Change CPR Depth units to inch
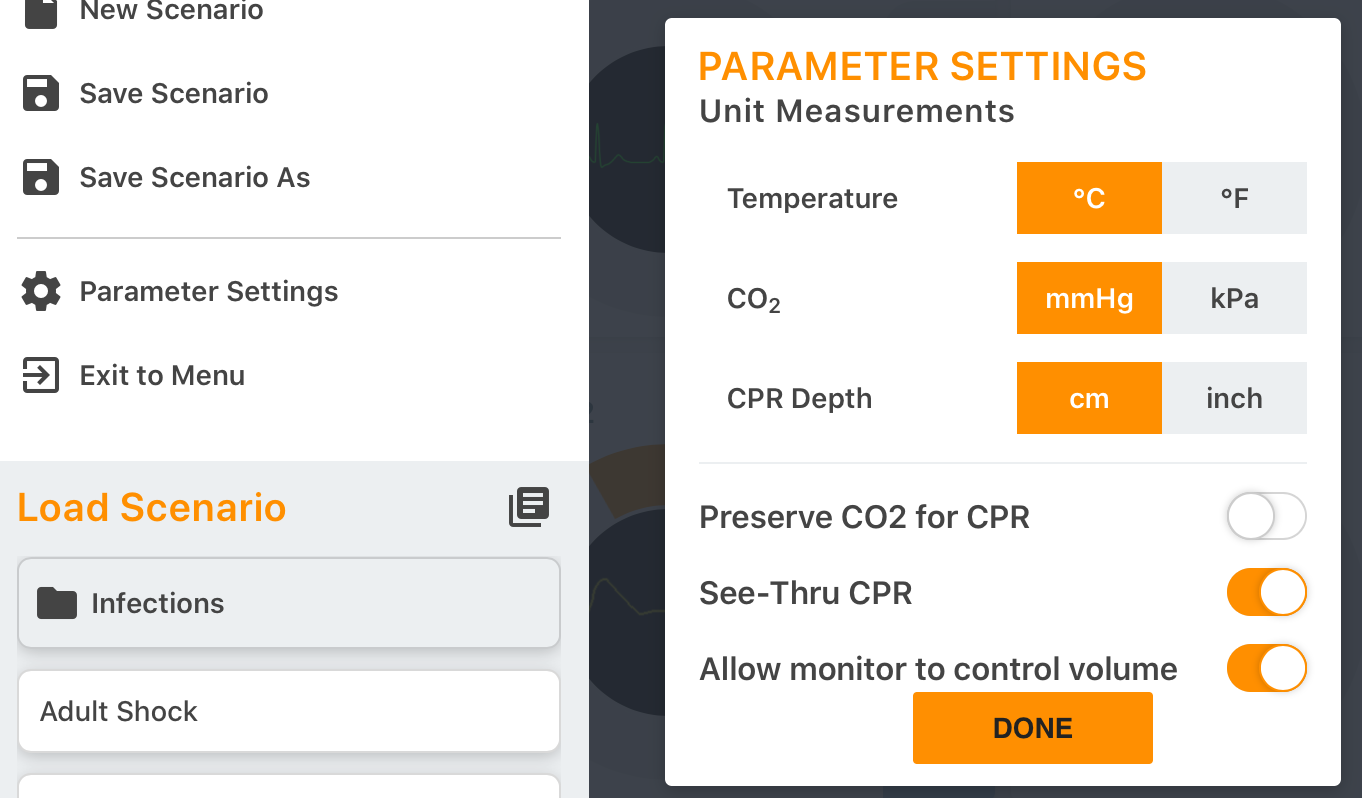 coord(1234,398)
